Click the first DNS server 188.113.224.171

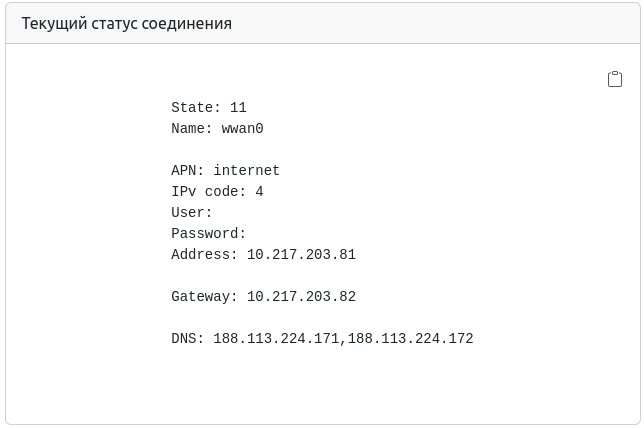click(x=276, y=339)
